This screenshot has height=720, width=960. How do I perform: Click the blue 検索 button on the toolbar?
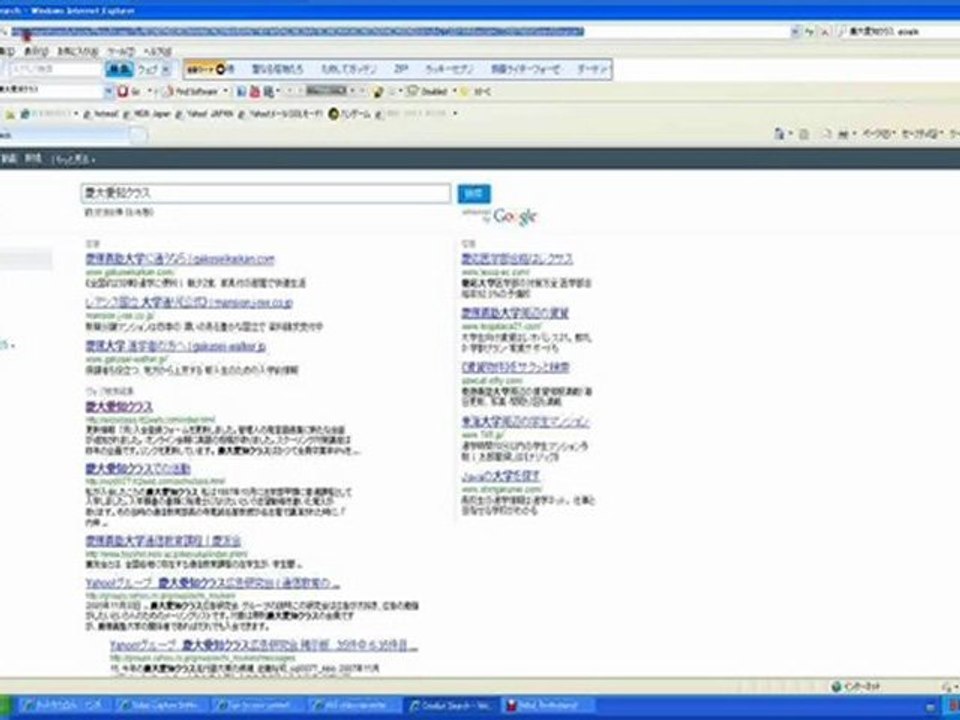click(x=119, y=70)
